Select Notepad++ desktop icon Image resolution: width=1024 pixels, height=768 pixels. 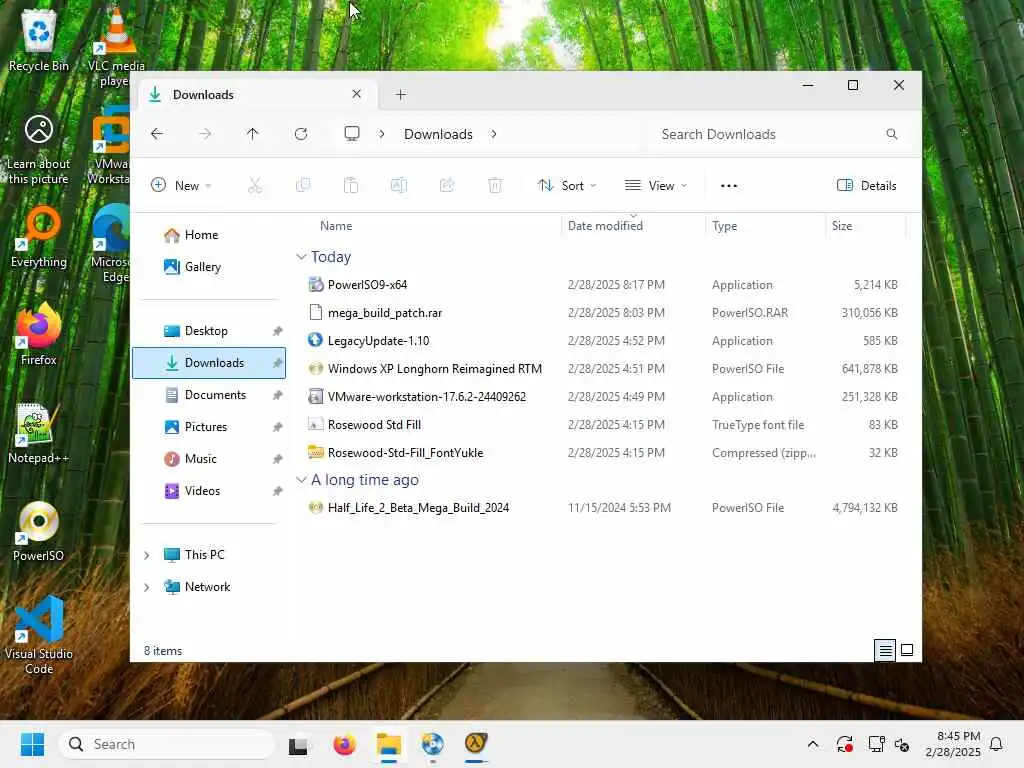coord(39,434)
